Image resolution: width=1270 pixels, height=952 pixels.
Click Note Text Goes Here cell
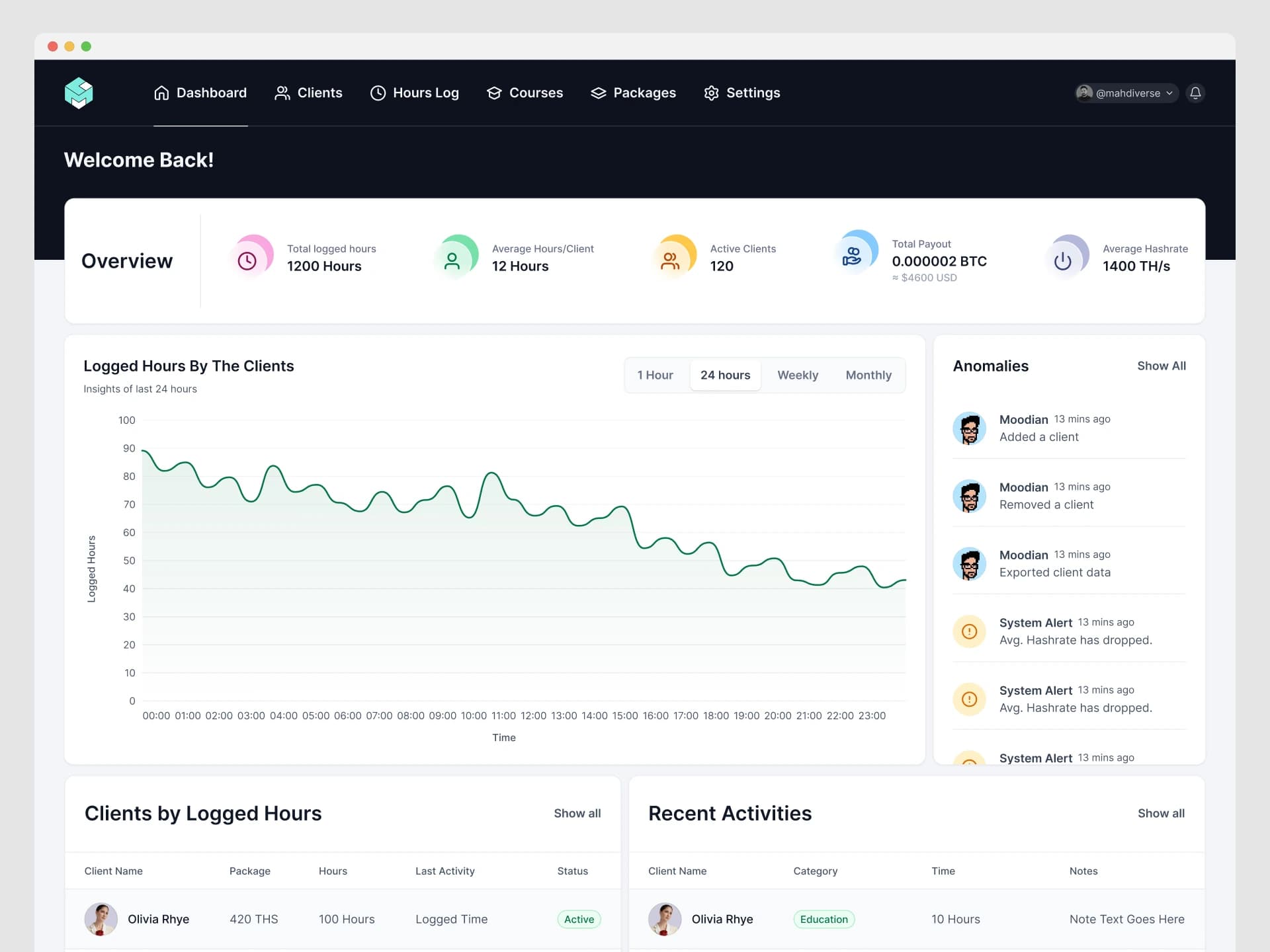coord(1127,919)
